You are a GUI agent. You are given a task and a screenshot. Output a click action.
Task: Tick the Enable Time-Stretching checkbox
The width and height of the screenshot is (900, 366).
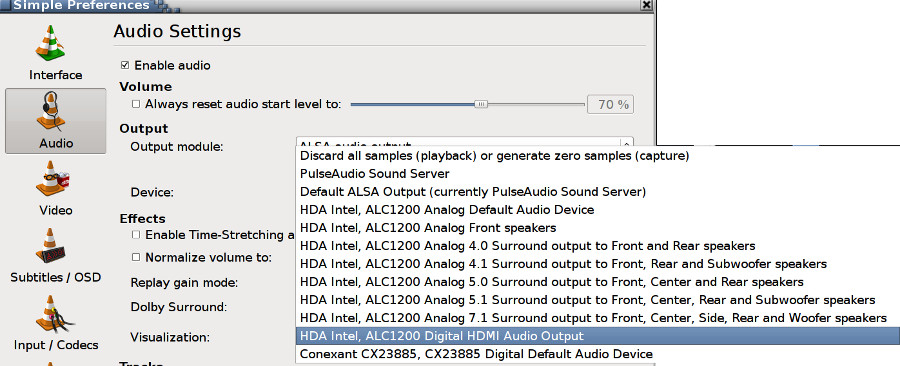click(x=136, y=235)
